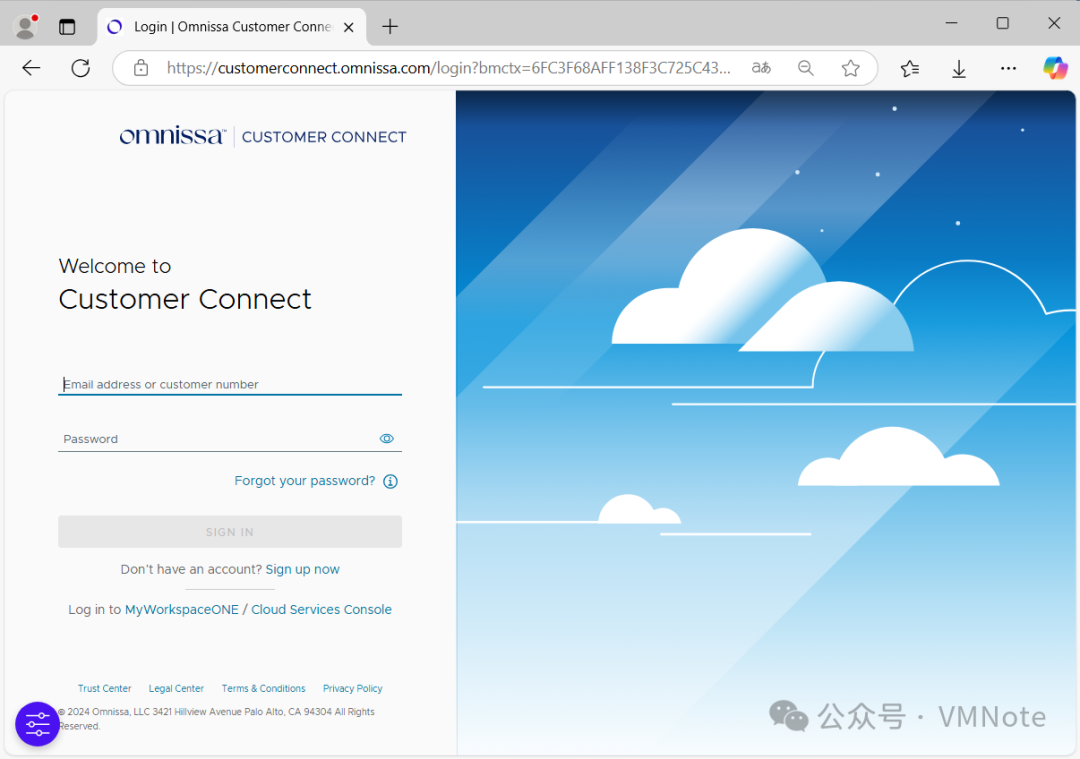The image size is (1080, 759).
Task: Click the CUSTOMER CONNECT header text
Action: 324,137
